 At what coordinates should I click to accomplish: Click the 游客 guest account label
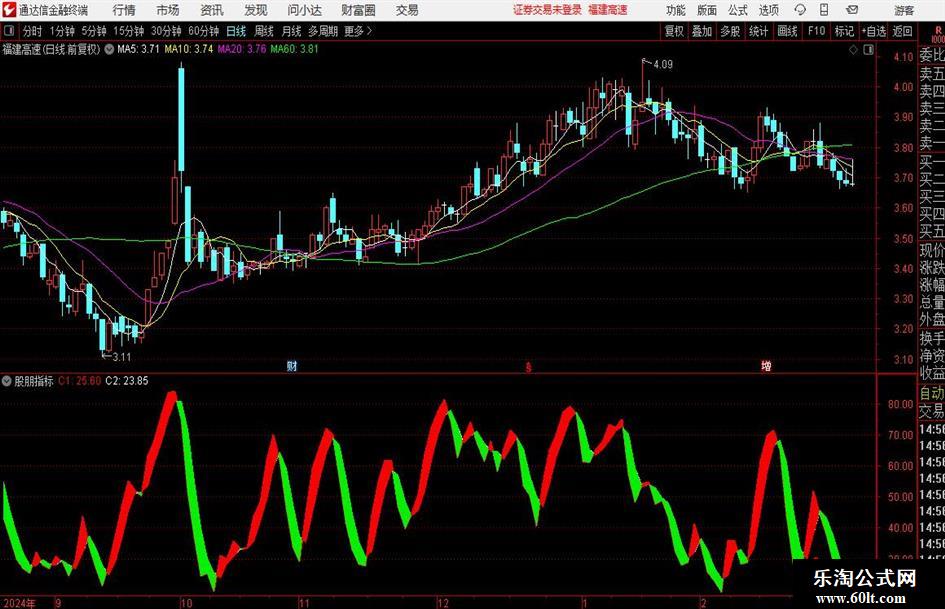point(903,11)
